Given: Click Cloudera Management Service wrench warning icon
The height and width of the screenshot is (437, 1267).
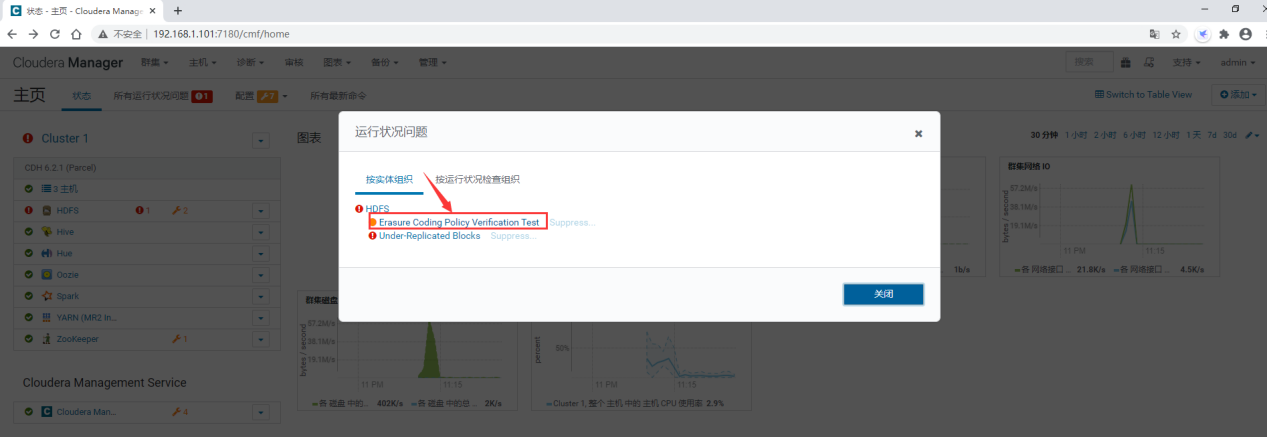Looking at the screenshot, I should click(180, 412).
